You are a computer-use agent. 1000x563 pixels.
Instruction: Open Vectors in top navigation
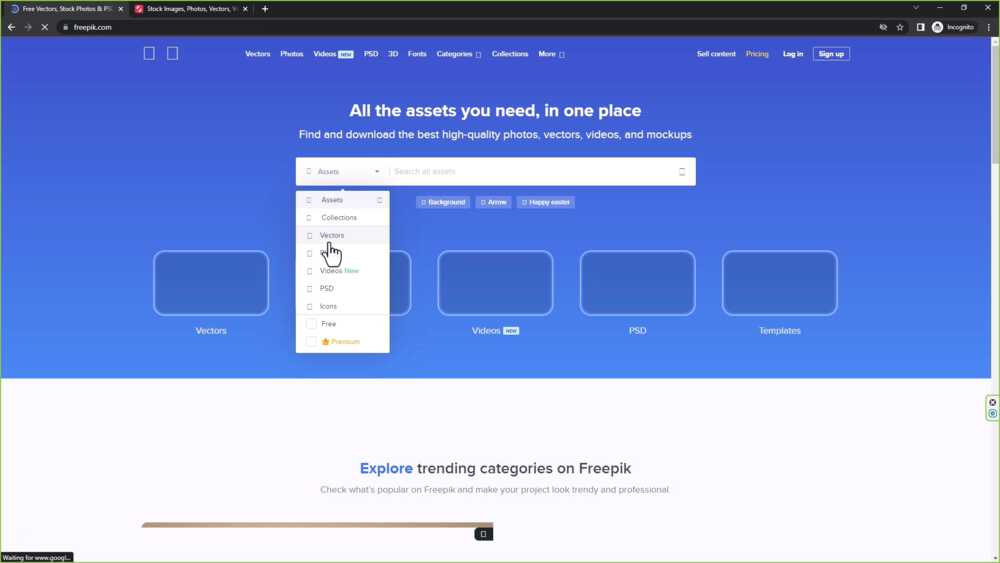(x=258, y=54)
